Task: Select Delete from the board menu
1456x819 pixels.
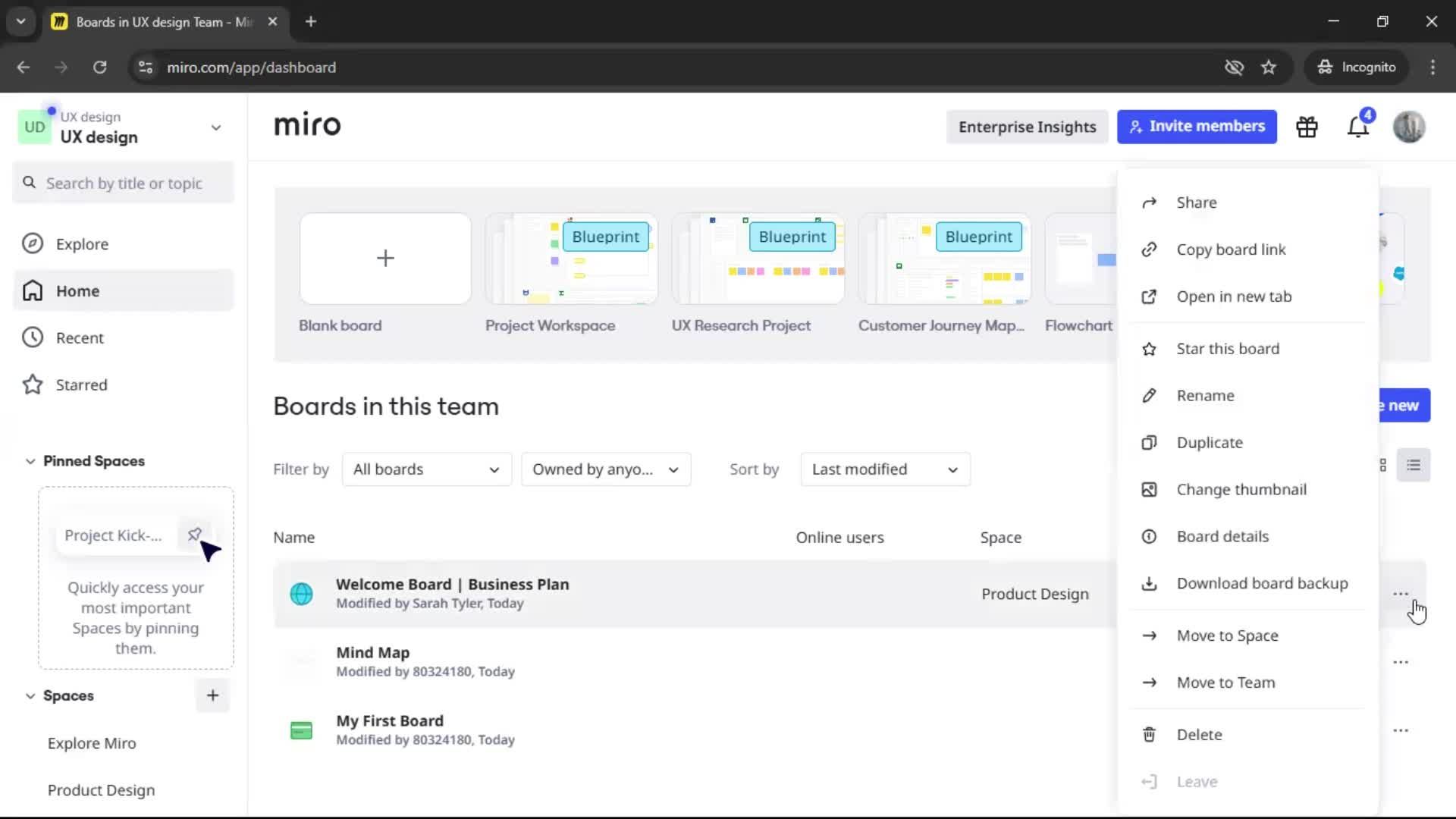Action: pyautogui.click(x=1247, y=735)
